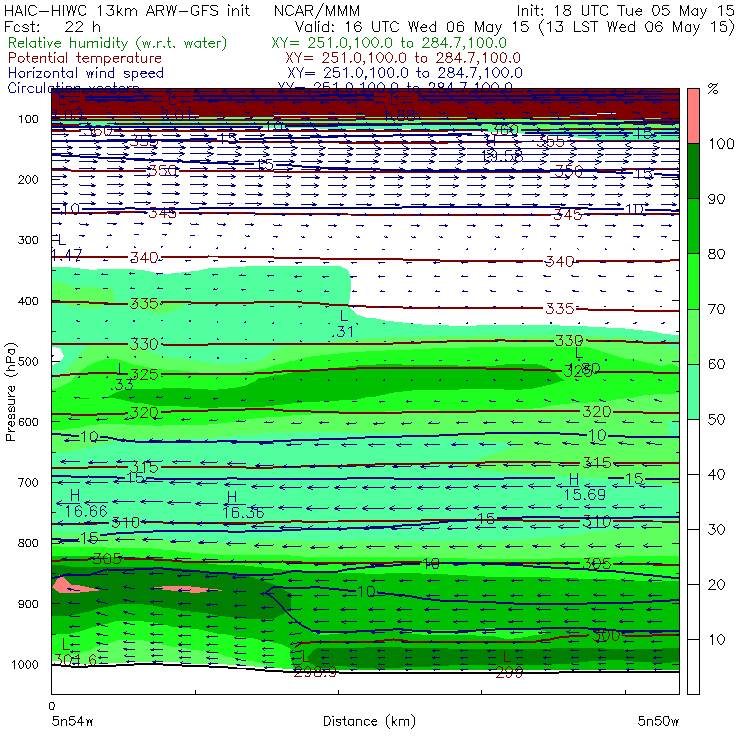Image resolution: width=740 pixels, height=740 pixels.
Task: Click the 'Circulation vectors' legend label
Action: (x=74, y=87)
